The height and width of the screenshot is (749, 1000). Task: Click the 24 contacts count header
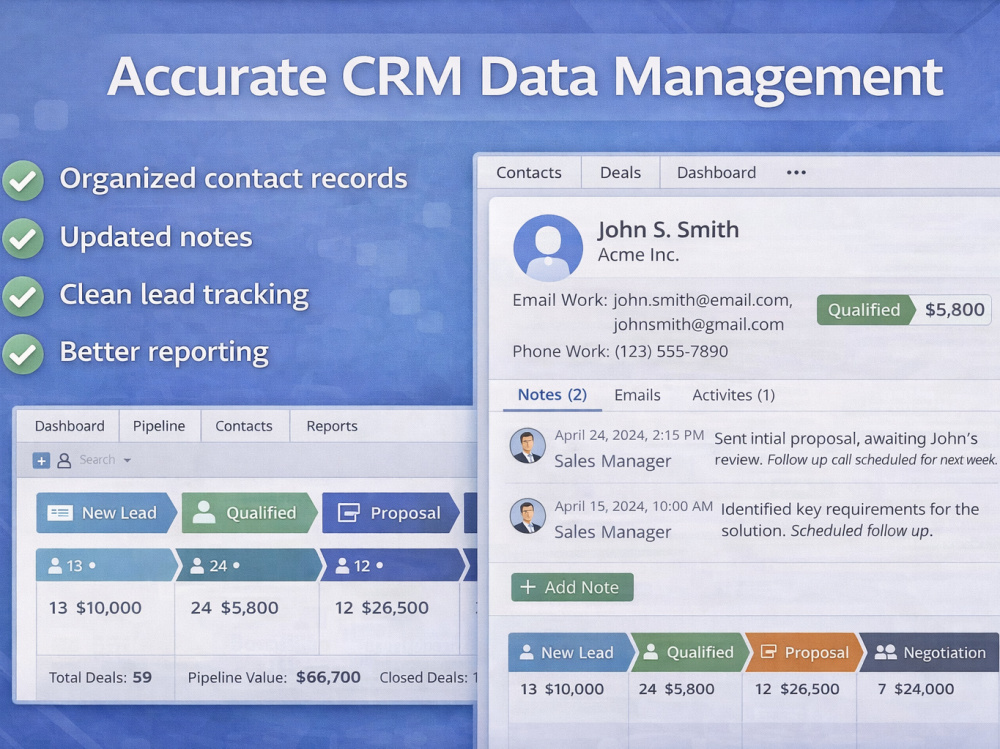[249, 565]
